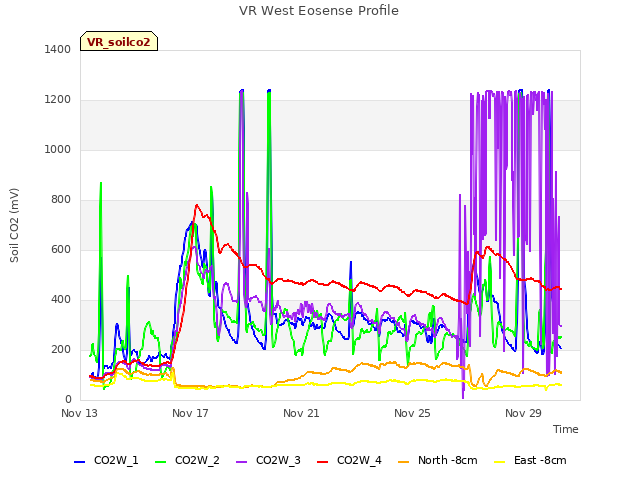Click the orange North -8cm legend swatch

[x=403, y=462]
